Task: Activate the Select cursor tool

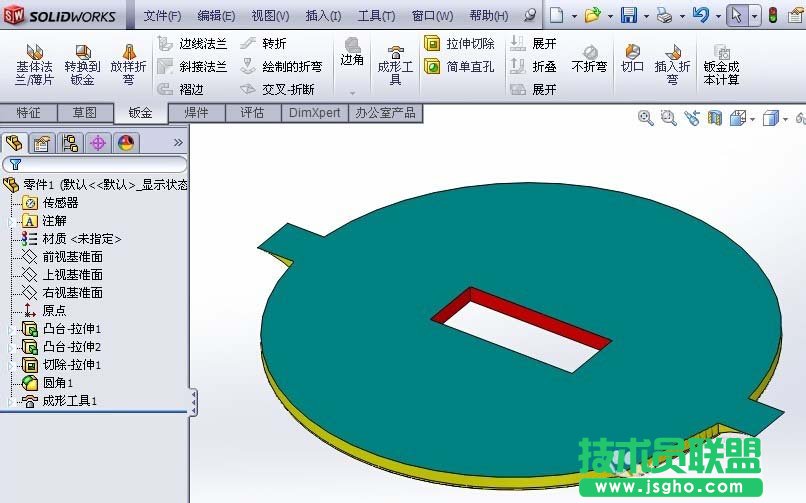Action: click(737, 16)
